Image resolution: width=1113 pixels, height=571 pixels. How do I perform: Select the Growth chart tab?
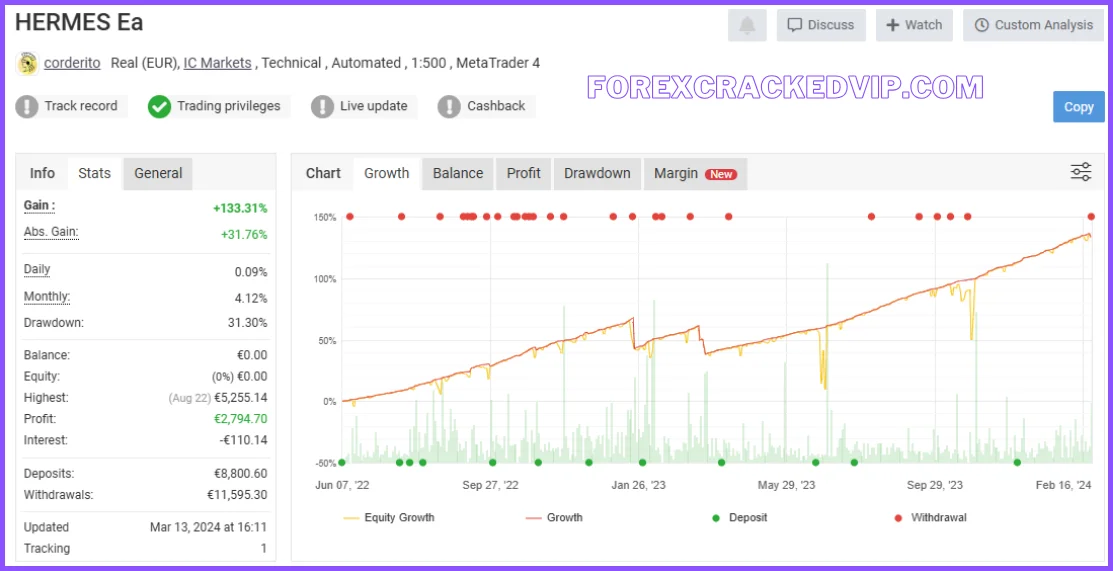coord(387,173)
